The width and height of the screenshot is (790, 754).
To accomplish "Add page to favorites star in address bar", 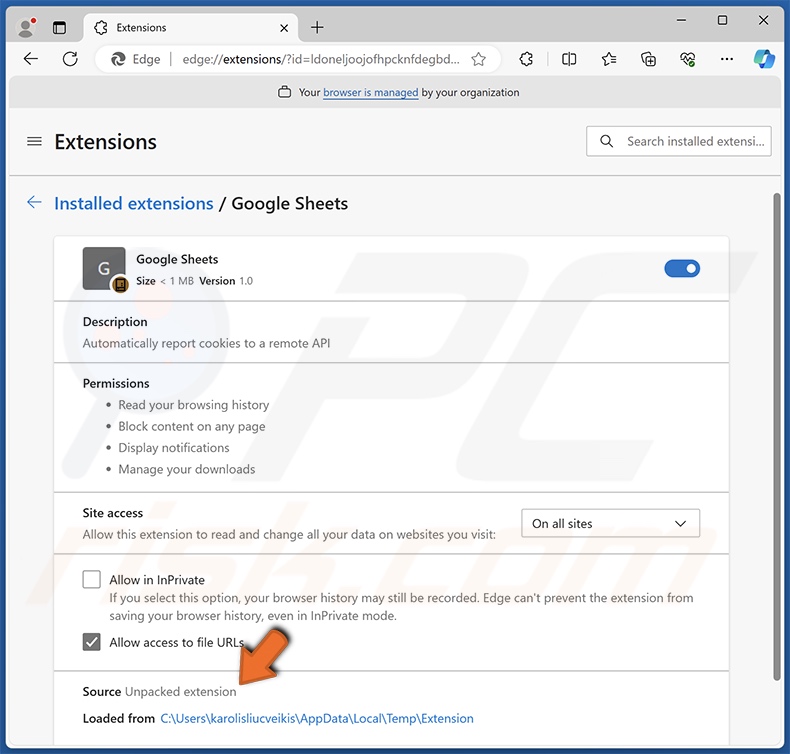I will [478, 59].
